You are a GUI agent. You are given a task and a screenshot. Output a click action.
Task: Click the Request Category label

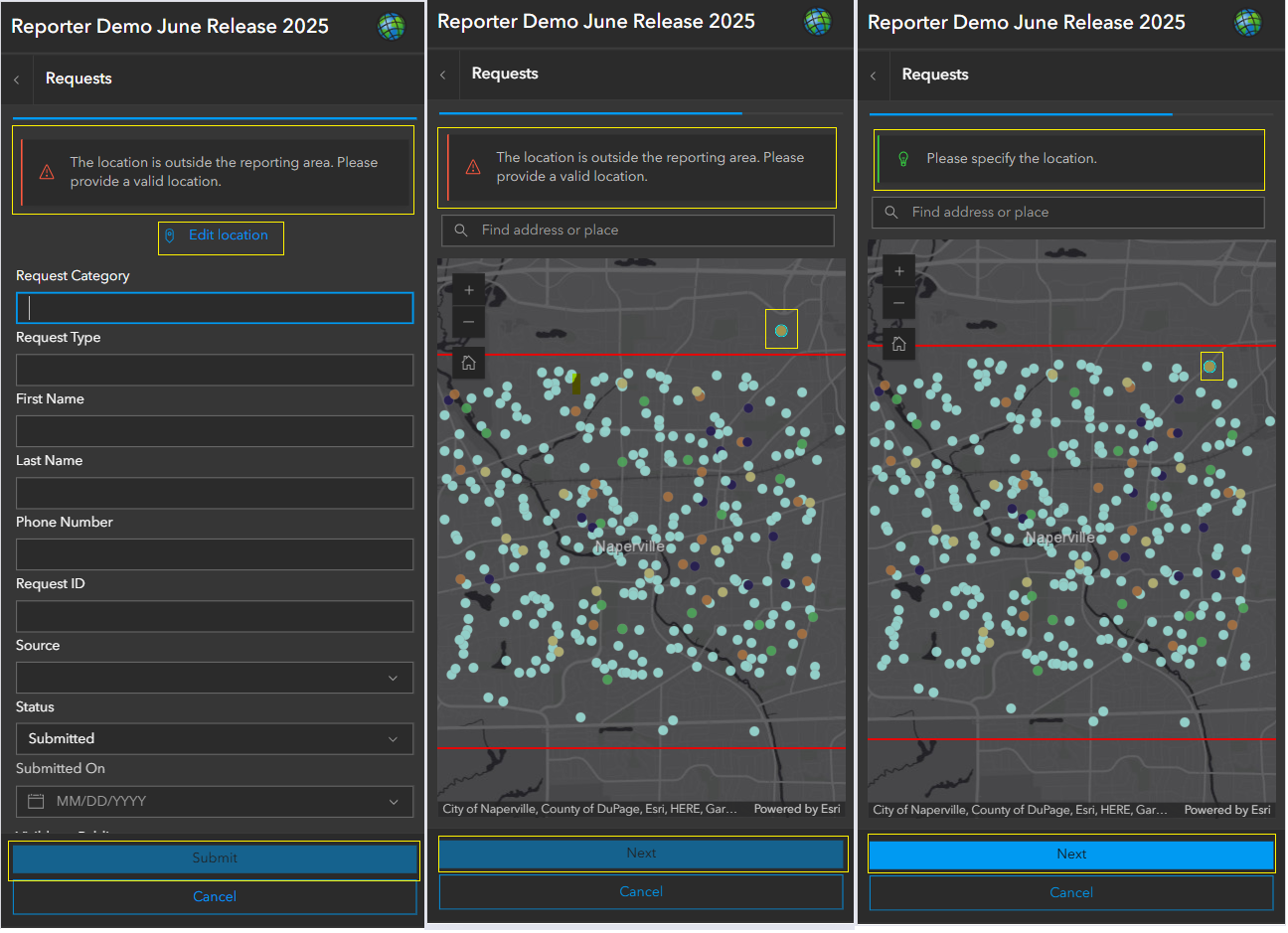pos(73,276)
